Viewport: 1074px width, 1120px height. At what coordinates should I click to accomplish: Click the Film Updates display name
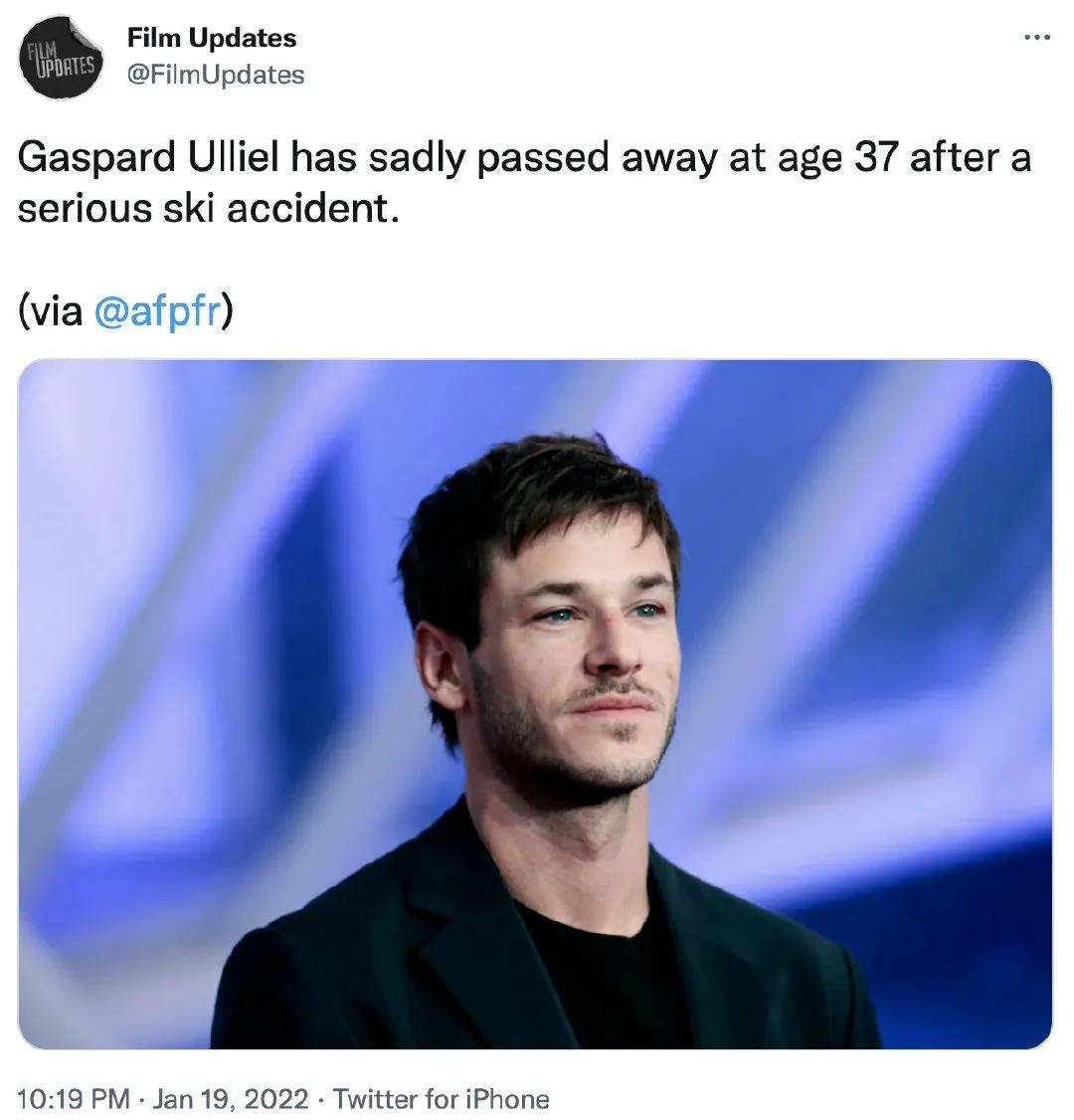click(x=211, y=40)
